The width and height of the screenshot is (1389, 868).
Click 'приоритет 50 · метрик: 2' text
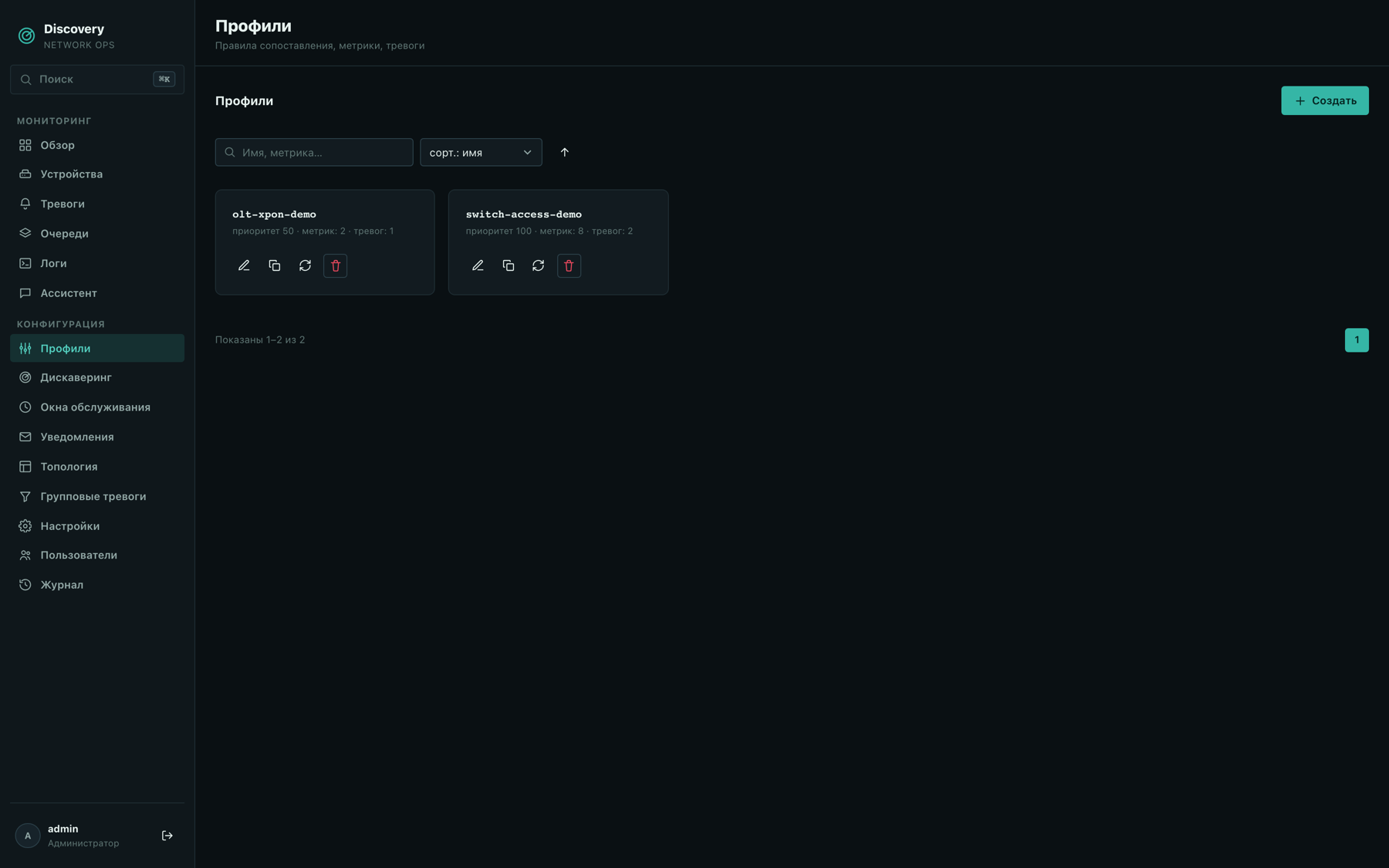(289, 231)
